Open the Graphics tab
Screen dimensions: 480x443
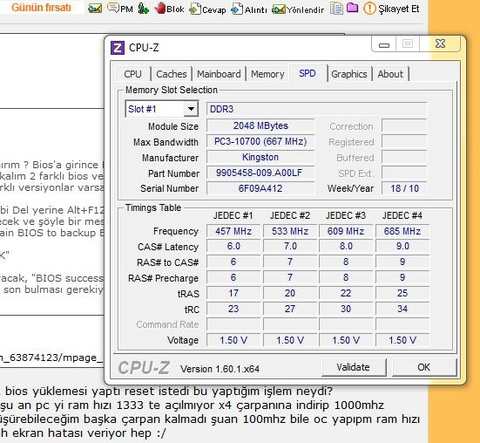pos(349,74)
